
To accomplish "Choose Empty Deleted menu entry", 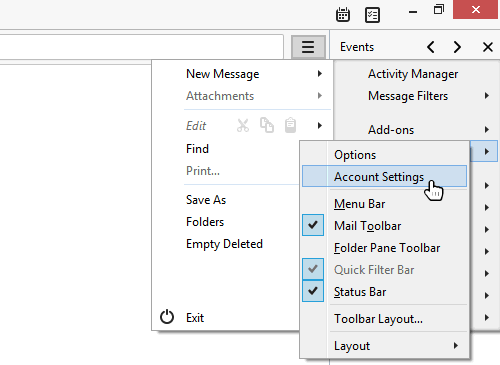I will pyautogui.click(x=224, y=244).
